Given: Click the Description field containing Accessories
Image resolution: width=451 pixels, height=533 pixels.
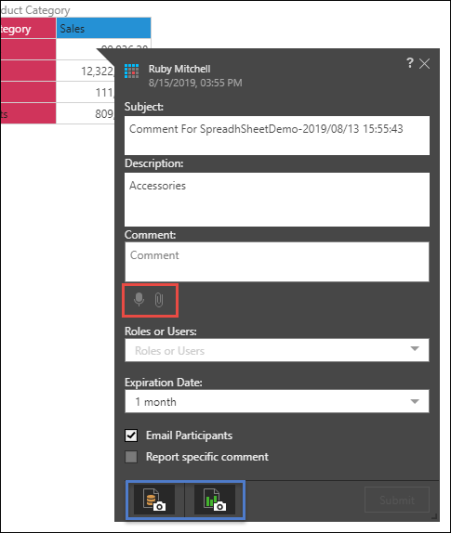Looking at the screenshot, I should 277,200.
